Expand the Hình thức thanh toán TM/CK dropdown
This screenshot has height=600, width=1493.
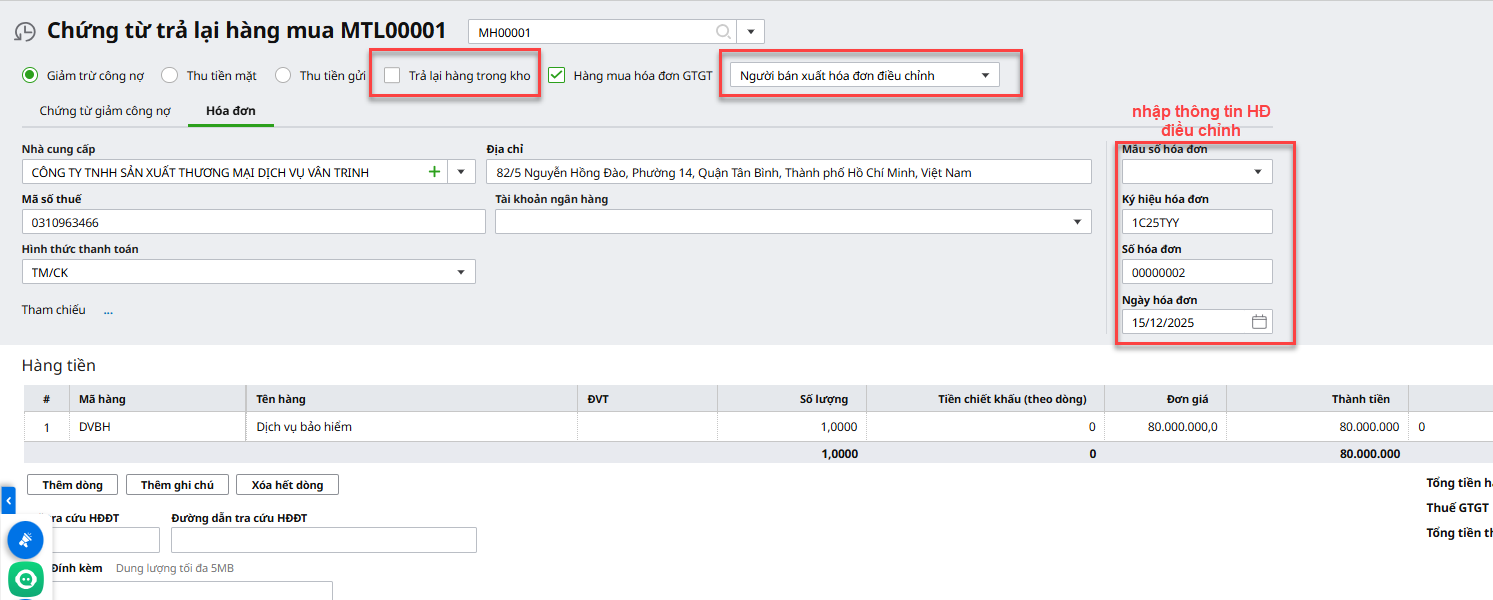click(x=460, y=272)
